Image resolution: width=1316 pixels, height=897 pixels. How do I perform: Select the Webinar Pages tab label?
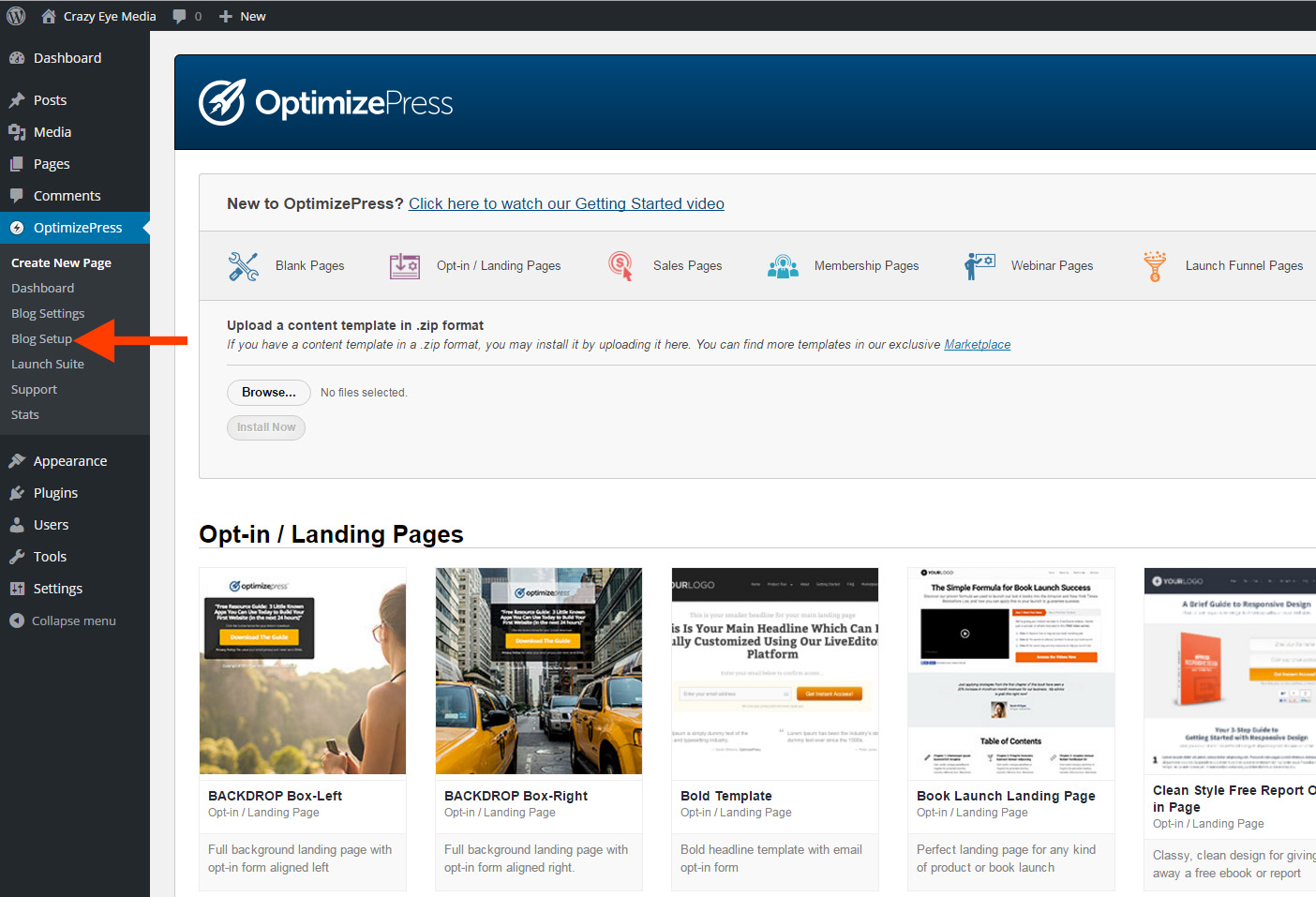[x=1052, y=266]
